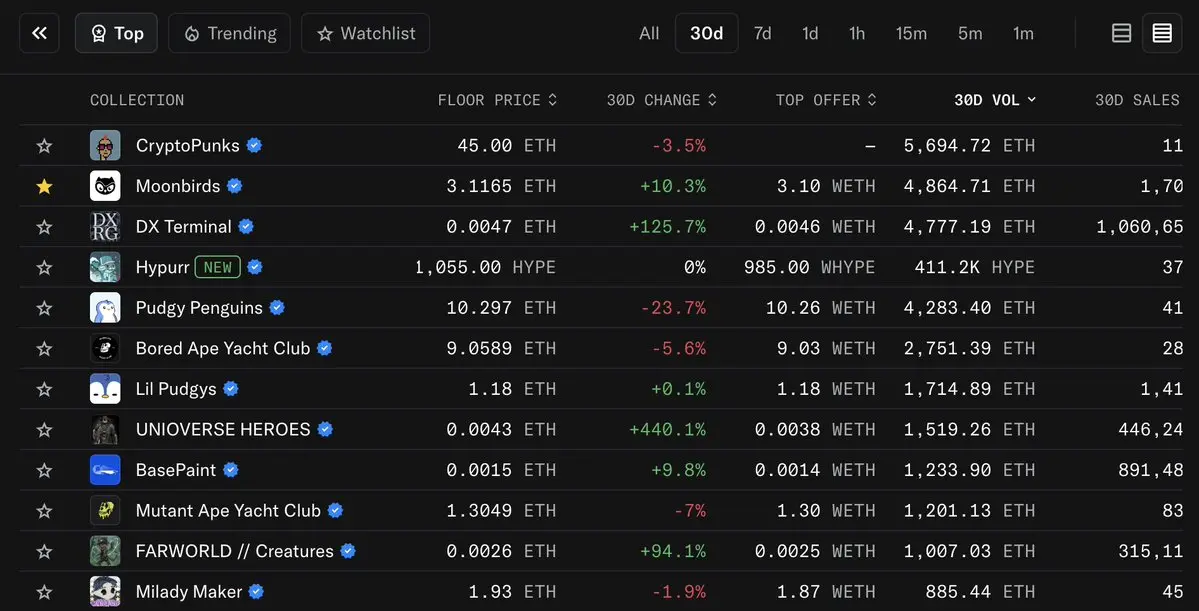This screenshot has width=1199, height=611.
Task: Collapse sidebar with double chevron button
Action: point(39,33)
